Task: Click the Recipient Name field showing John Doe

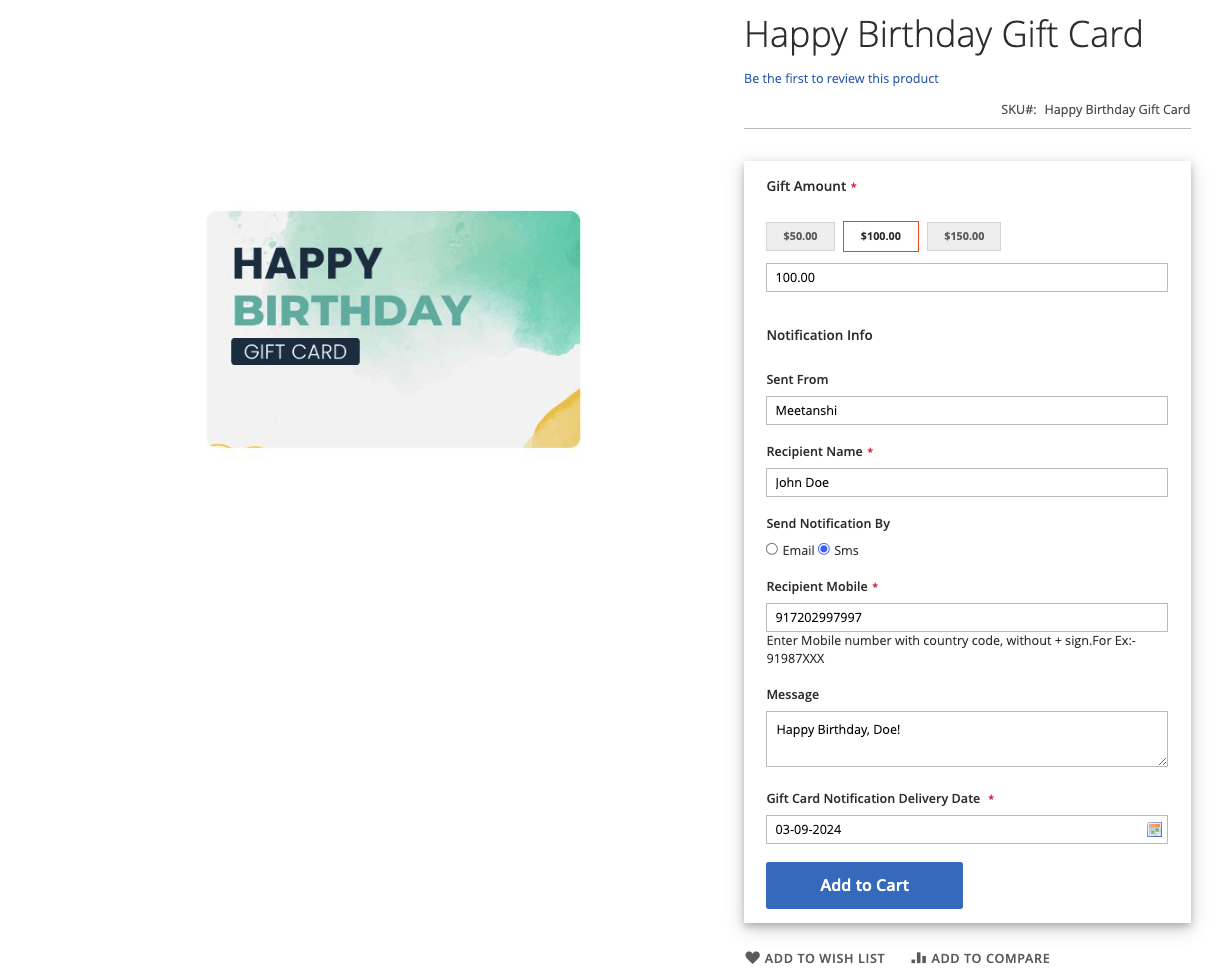Action: point(966,482)
